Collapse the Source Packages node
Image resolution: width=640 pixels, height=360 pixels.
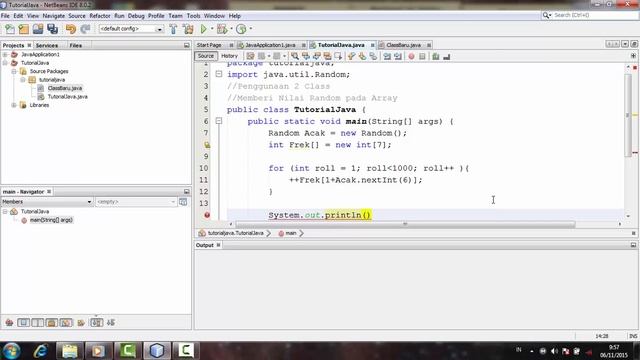click(14, 71)
